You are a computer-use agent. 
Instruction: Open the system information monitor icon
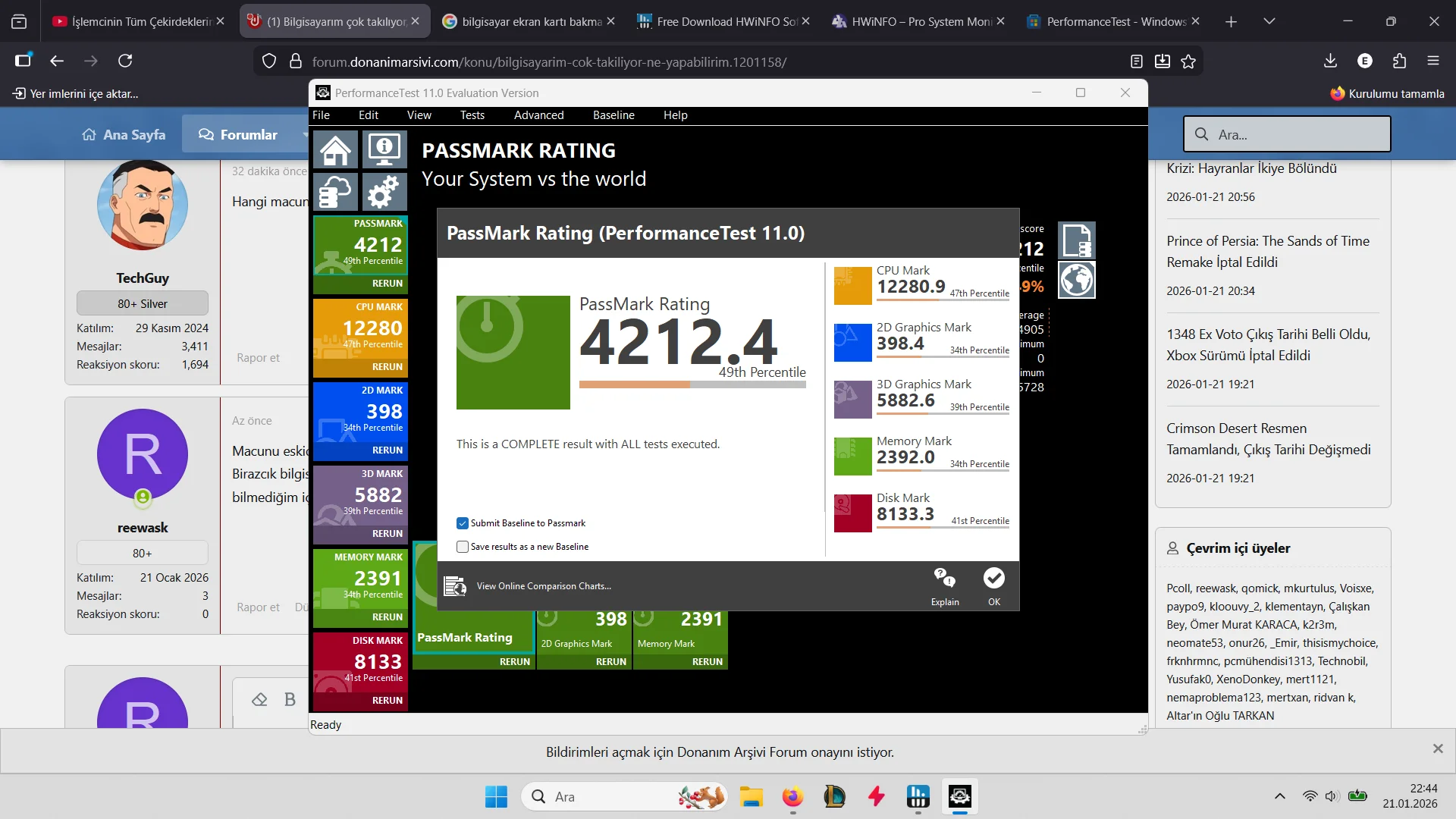pyautogui.click(x=384, y=149)
